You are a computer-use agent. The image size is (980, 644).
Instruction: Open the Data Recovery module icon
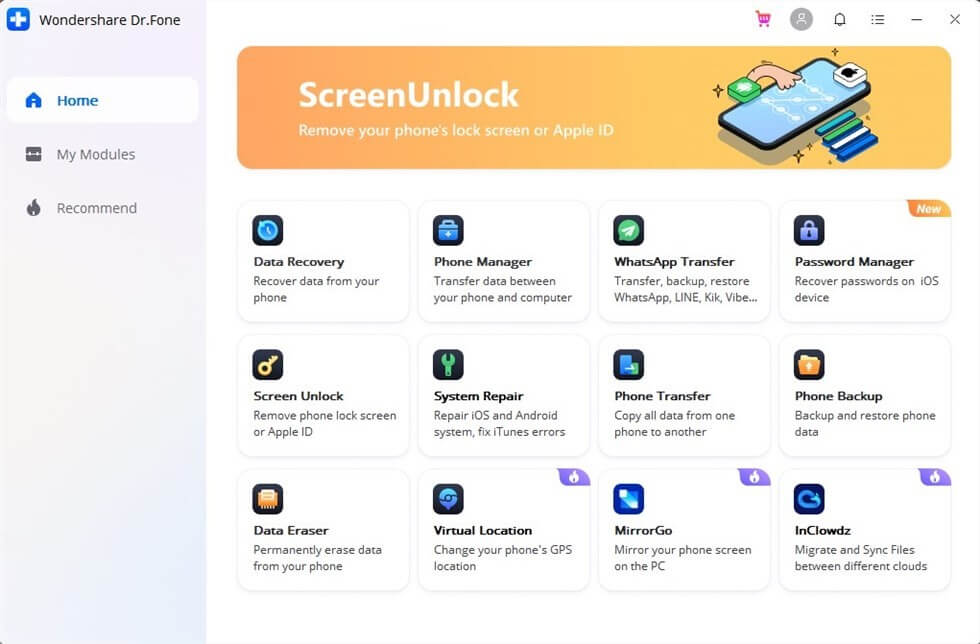268,230
